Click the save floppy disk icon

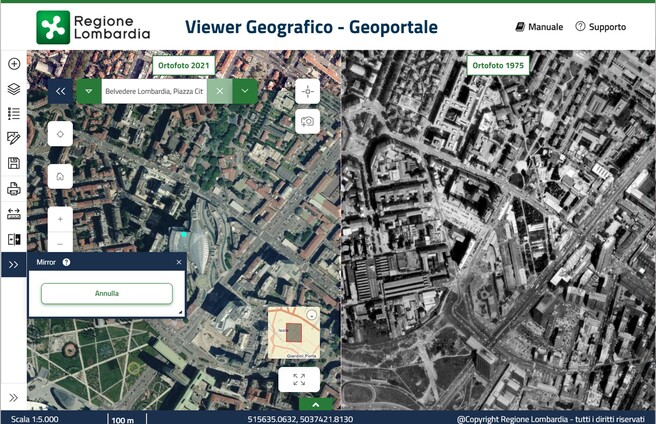click(14, 163)
